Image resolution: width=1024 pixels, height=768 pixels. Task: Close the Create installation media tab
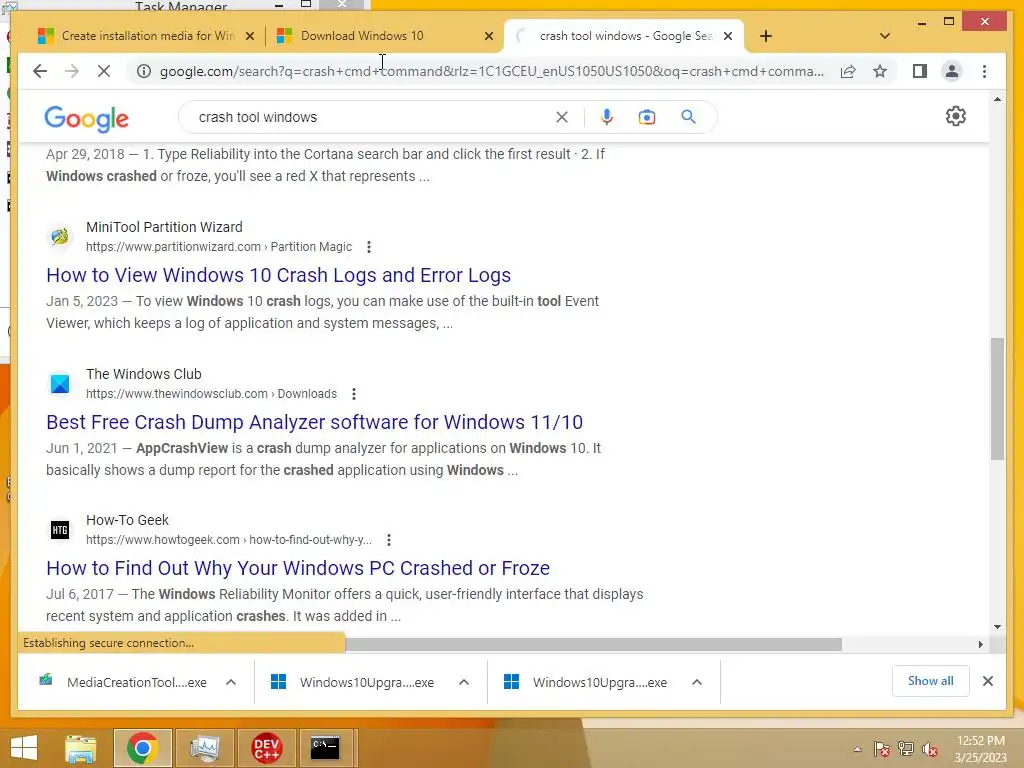coord(249,36)
